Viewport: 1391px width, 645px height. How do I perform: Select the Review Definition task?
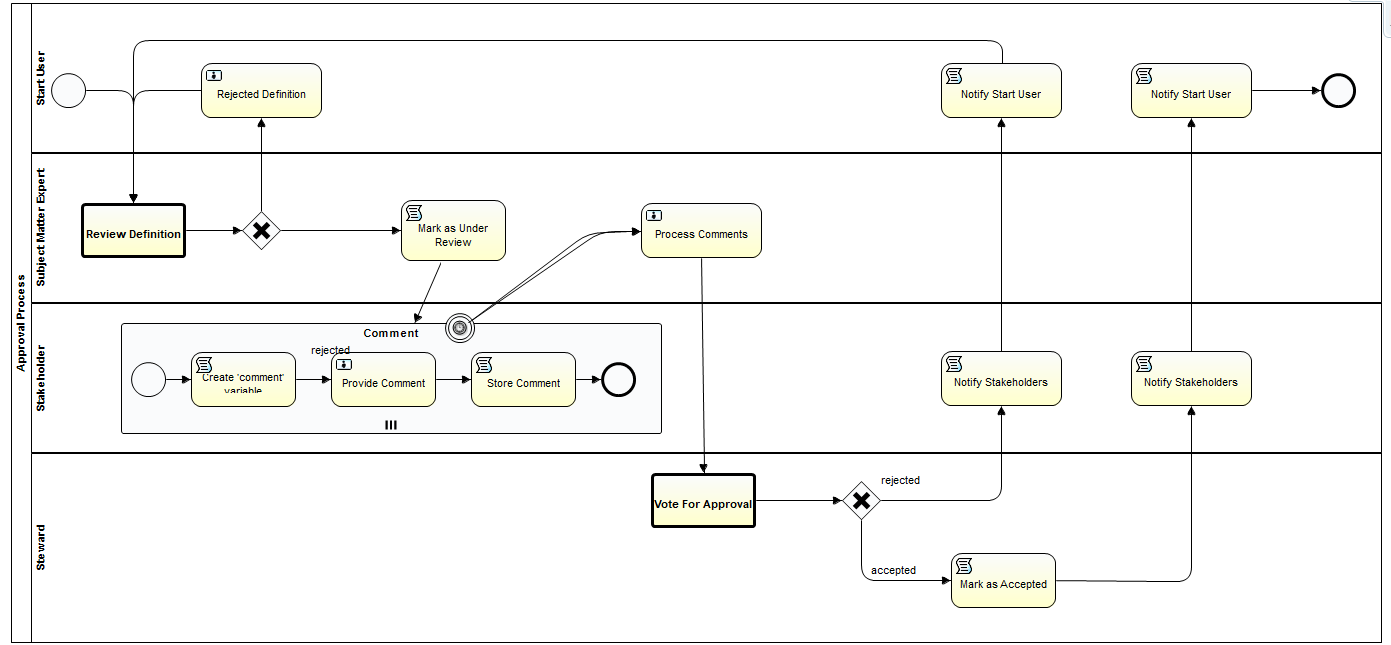tap(133, 230)
